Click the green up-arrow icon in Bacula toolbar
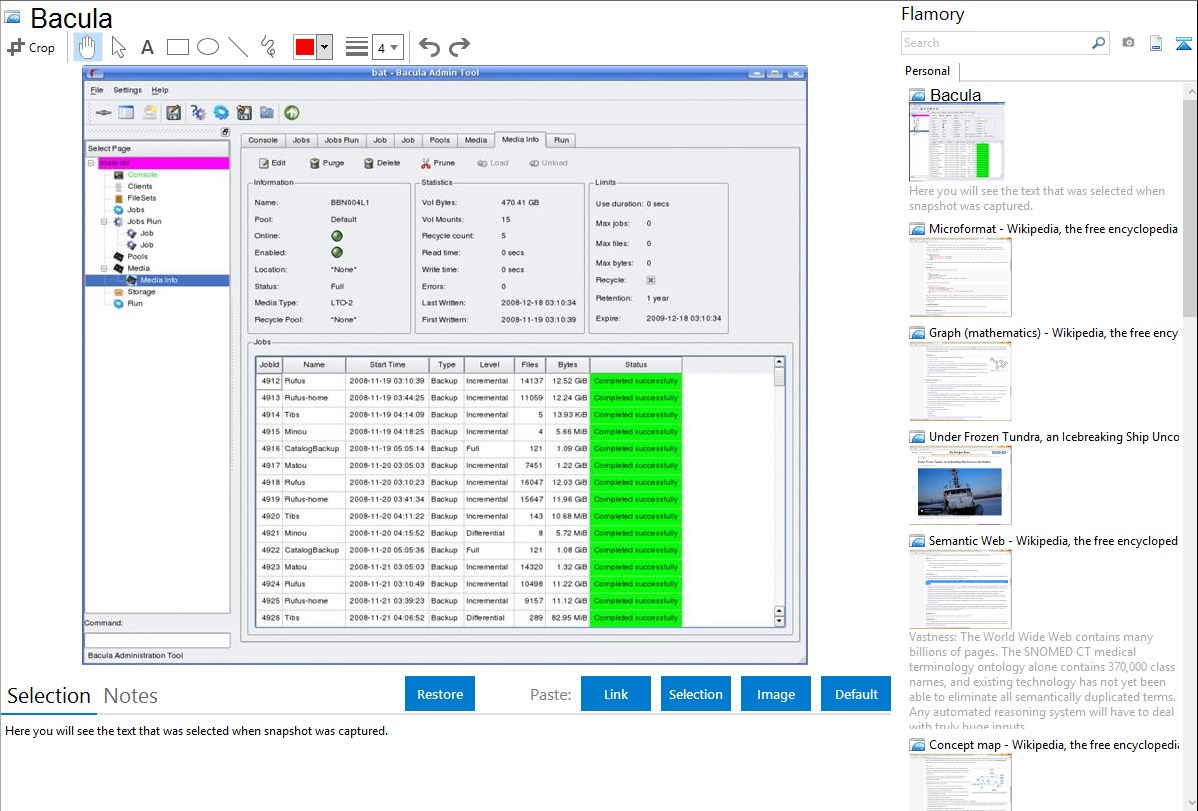The height and width of the screenshot is (811, 1198). [292, 113]
